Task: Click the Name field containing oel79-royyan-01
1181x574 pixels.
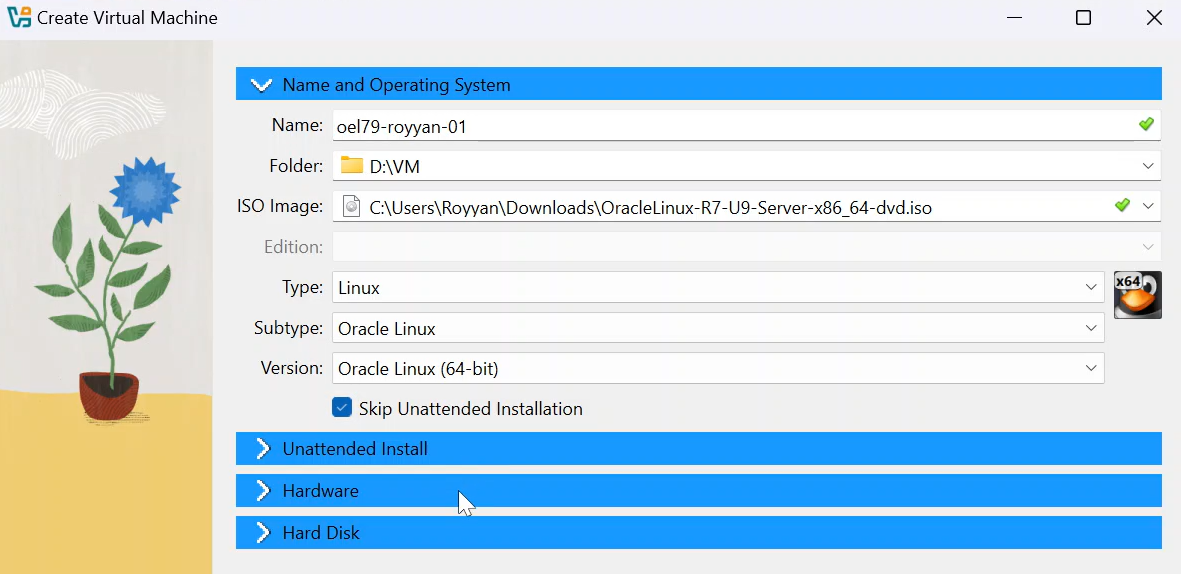Action: coord(730,126)
